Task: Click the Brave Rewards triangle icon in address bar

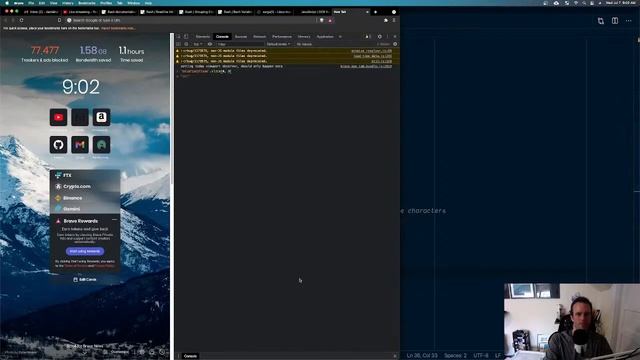Action: (x=330, y=20)
